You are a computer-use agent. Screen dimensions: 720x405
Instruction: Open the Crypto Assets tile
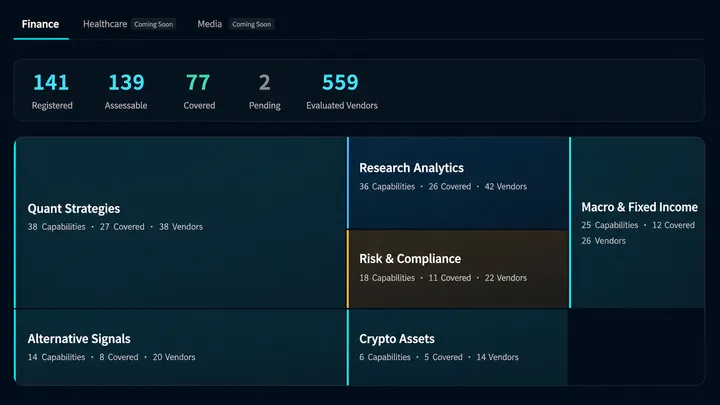pos(458,347)
